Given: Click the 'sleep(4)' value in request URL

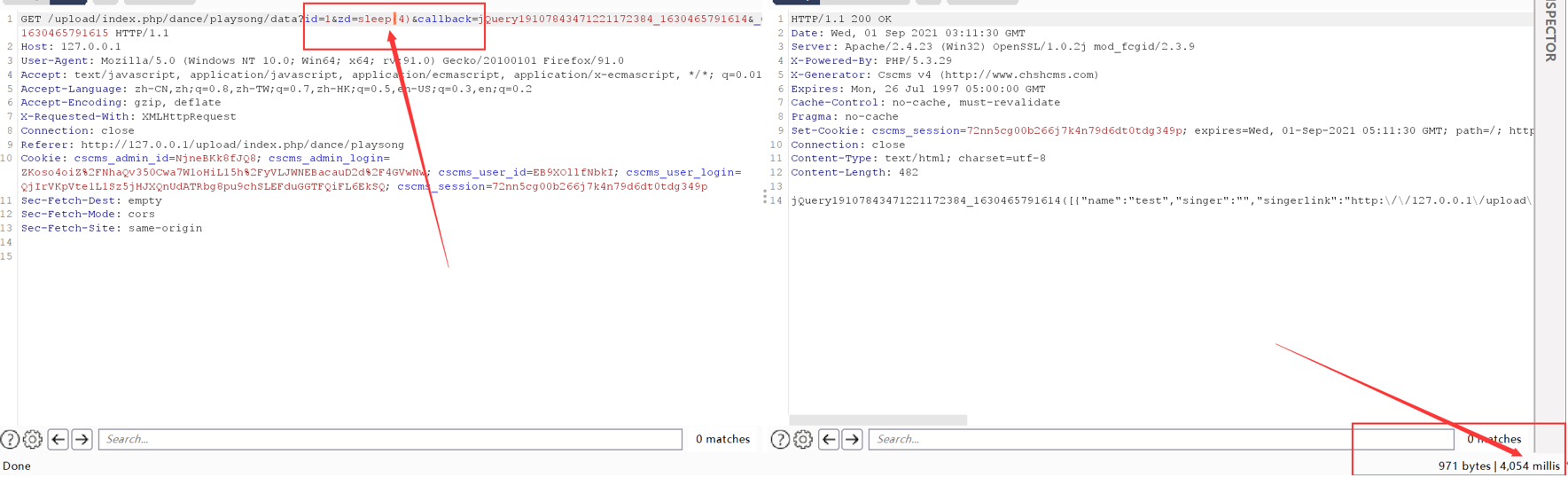Looking at the screenshot, I should (x=385, y=19).
